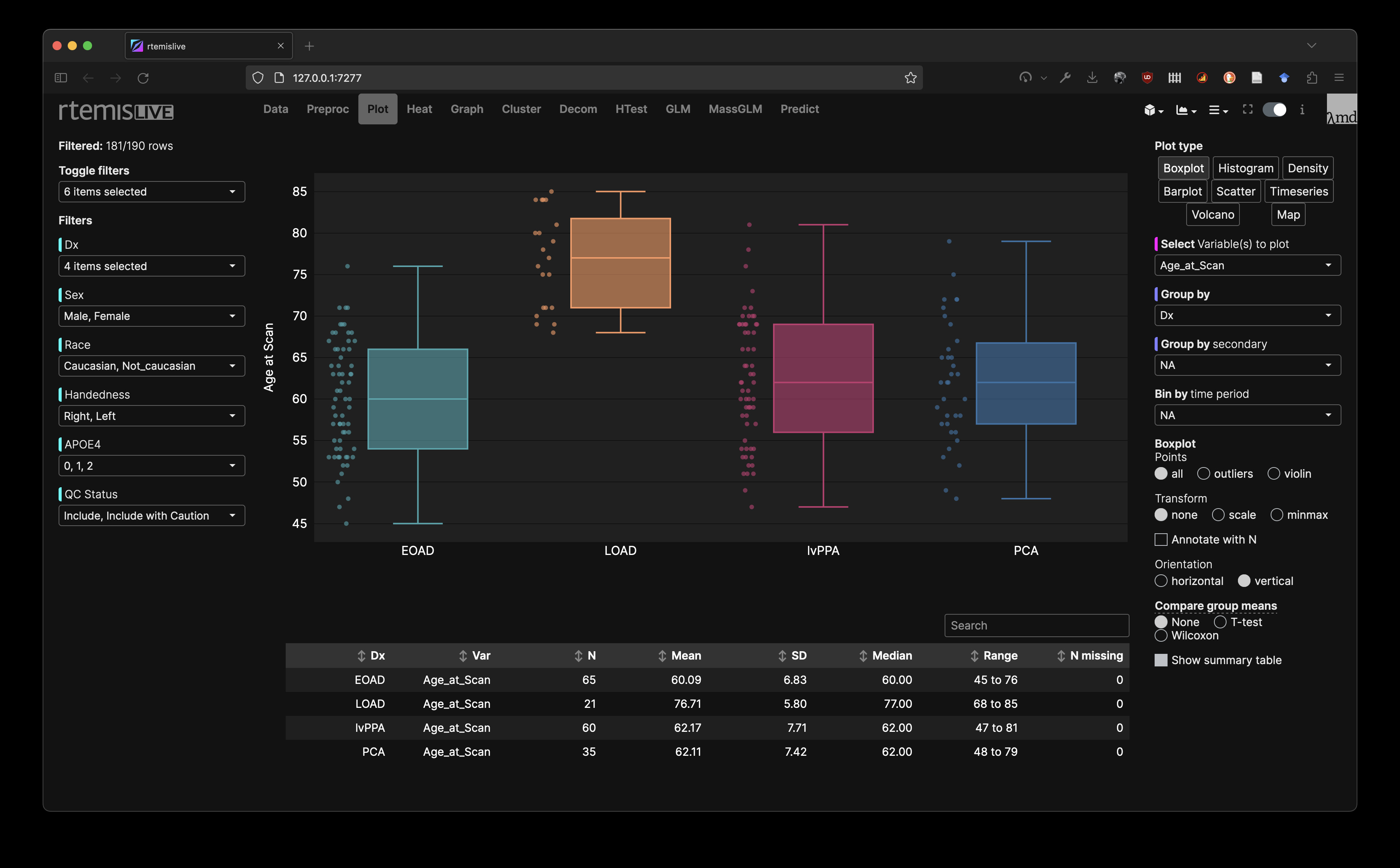Choose horizontal orientation radio button

pos(1161,581)
